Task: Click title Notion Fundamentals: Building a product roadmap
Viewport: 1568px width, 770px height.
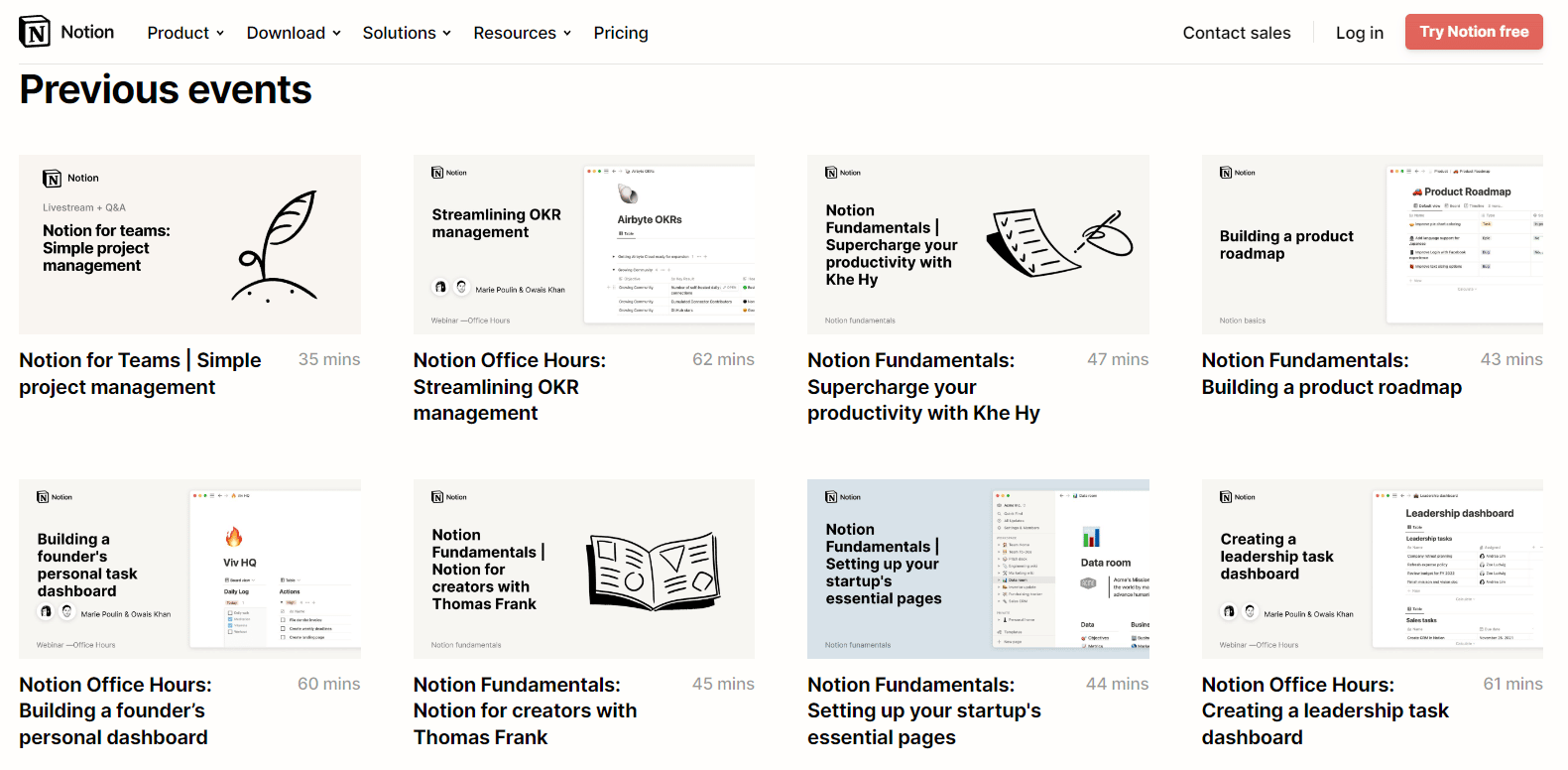Action: pyautogui.click(x=1332, y=373)
